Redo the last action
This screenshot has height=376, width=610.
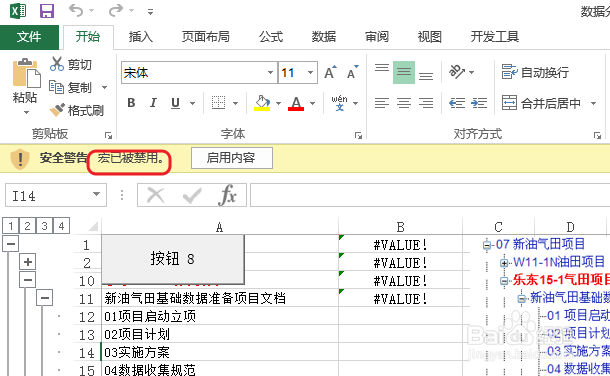tap(116, 10)
